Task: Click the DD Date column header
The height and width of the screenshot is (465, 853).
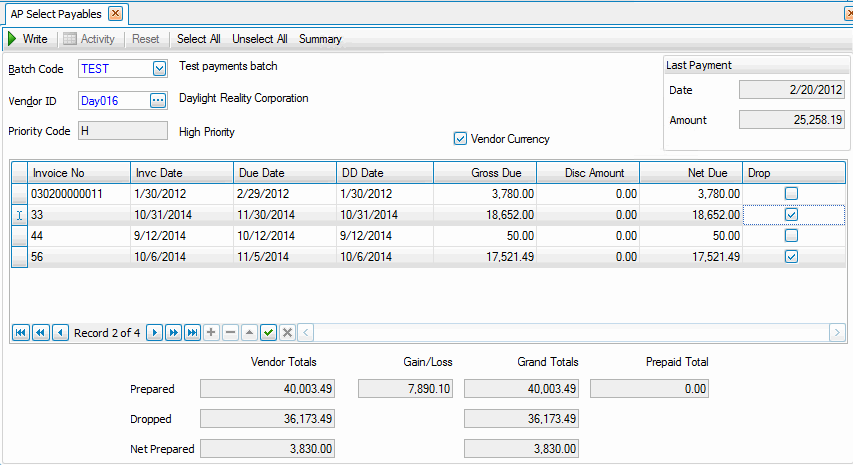Action: pyautogui.click(x=385, y=173)
